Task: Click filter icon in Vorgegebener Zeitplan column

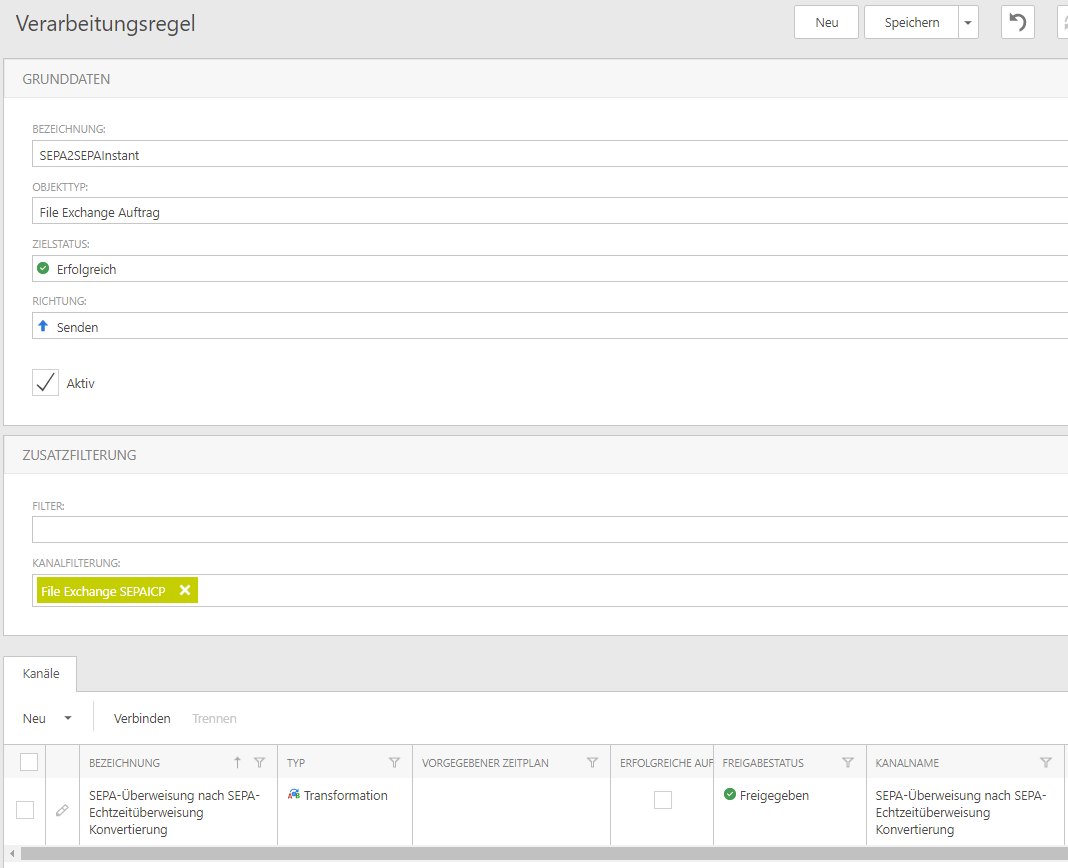Action: point(592,763)
